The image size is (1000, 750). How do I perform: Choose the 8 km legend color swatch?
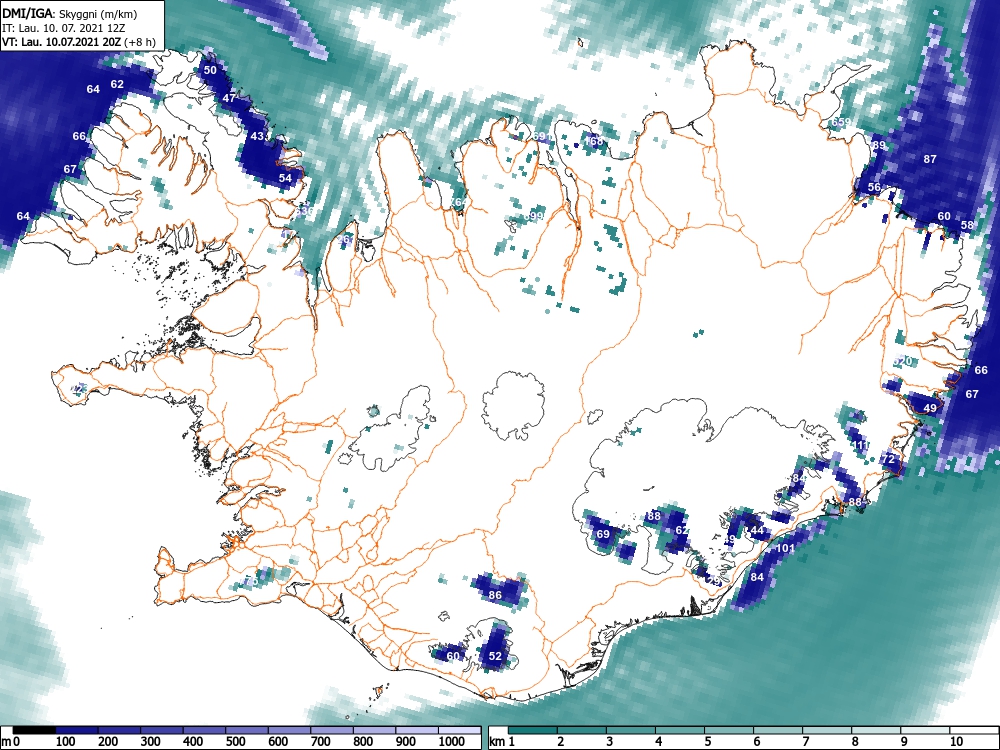(x=876, y=730)
